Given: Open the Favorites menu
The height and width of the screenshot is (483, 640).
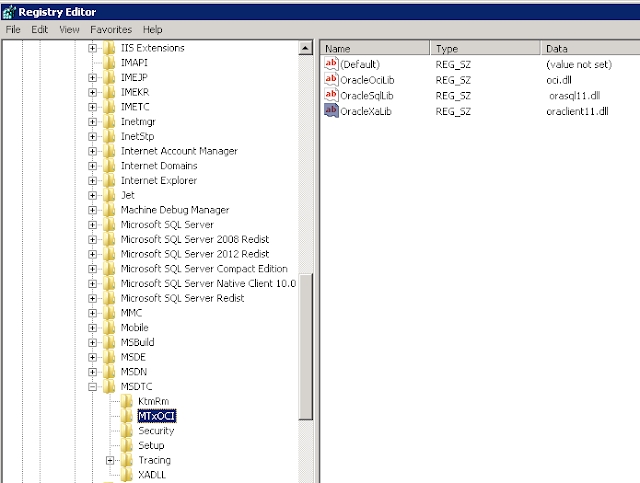Looking at the screenshot, I should pos(111,29).
